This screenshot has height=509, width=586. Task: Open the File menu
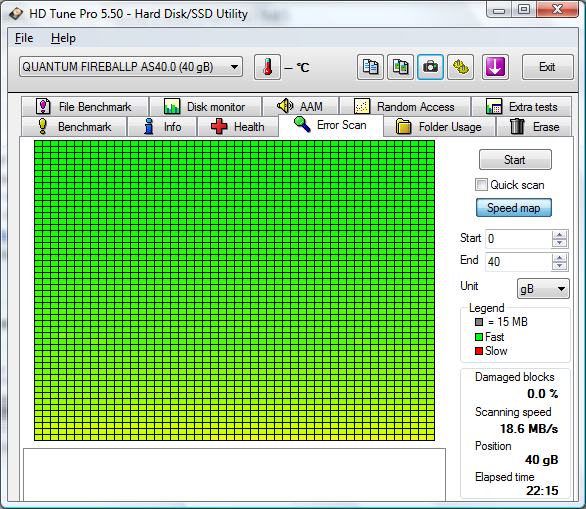(x=24, y=38)
